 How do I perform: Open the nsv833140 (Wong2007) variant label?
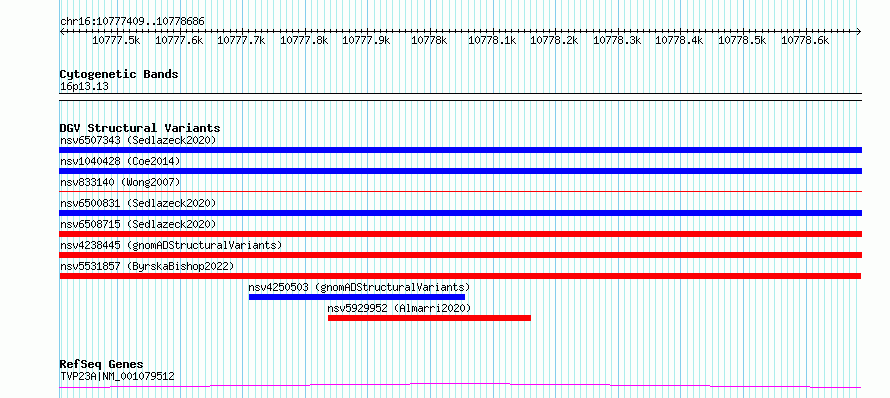pos(120,182)
